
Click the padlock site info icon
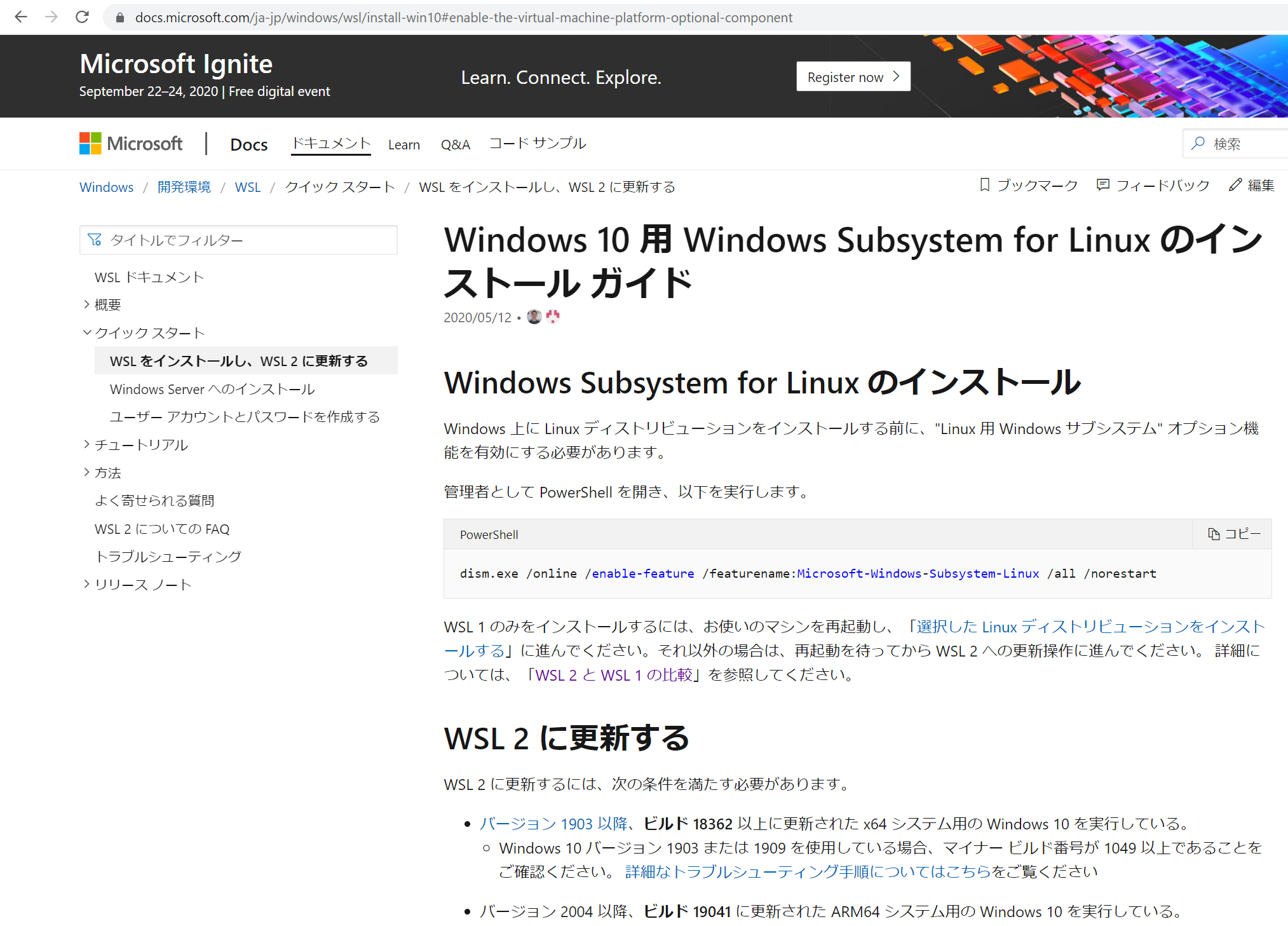[x=119, y=18]
